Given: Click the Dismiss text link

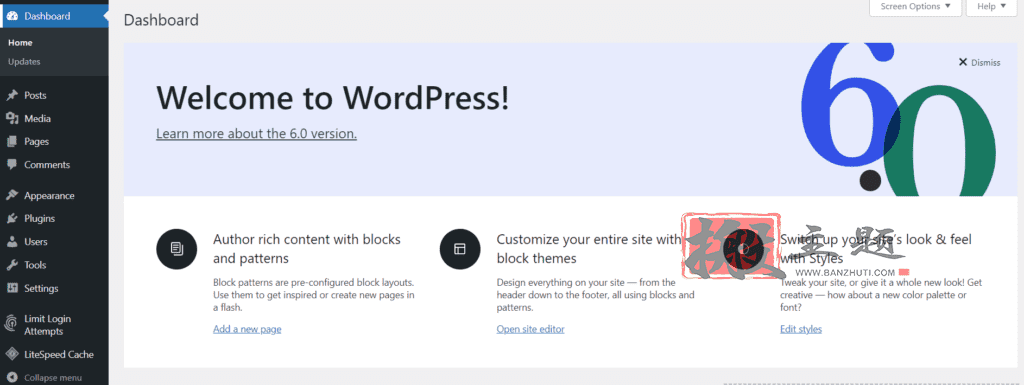Looking at the screenshot, I should tap(985, 63).
